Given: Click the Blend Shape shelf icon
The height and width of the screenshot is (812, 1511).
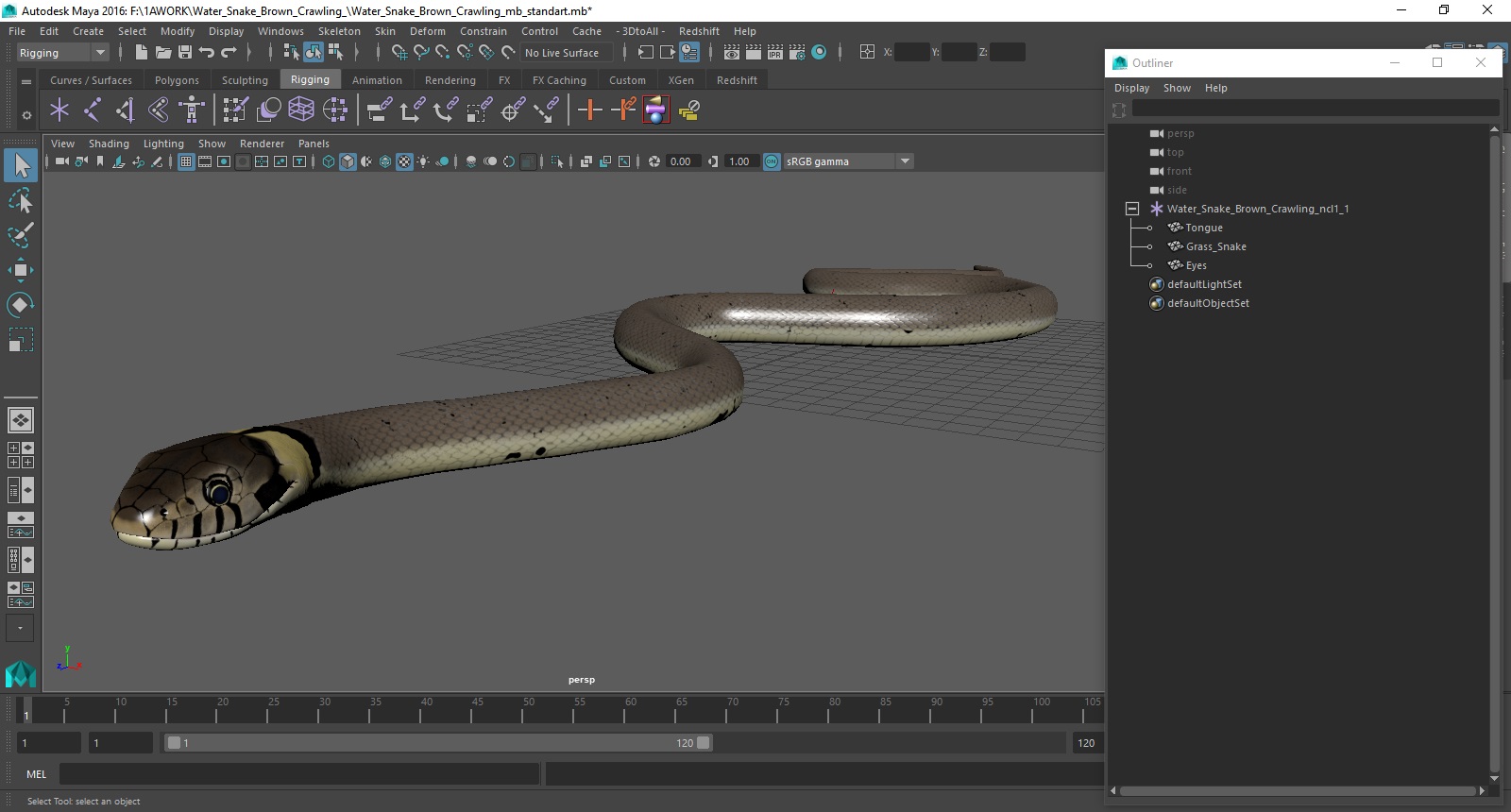Looking at the screenshot, I should pos(268,110).
